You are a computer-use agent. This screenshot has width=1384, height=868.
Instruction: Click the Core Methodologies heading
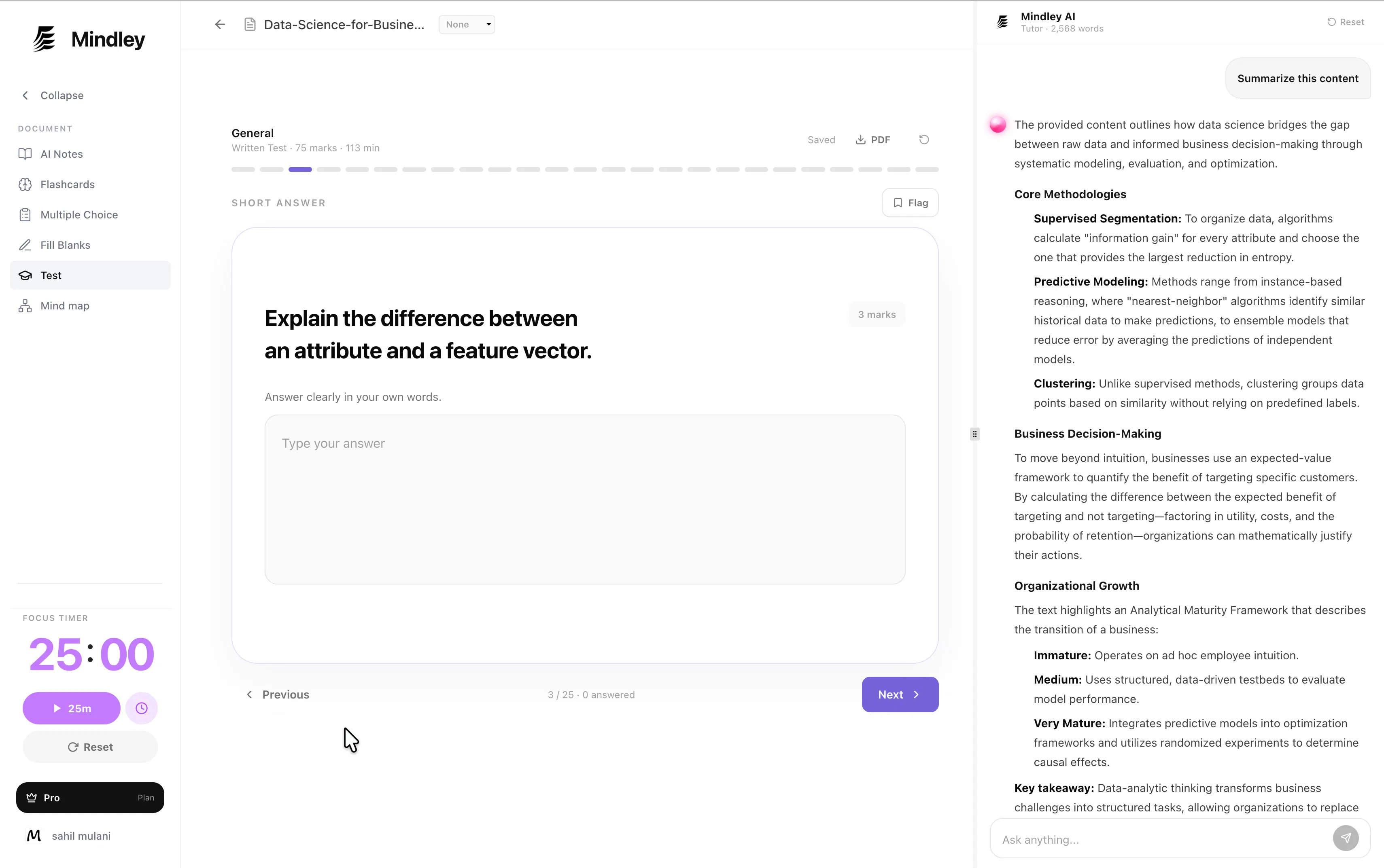pos(1070,194)
